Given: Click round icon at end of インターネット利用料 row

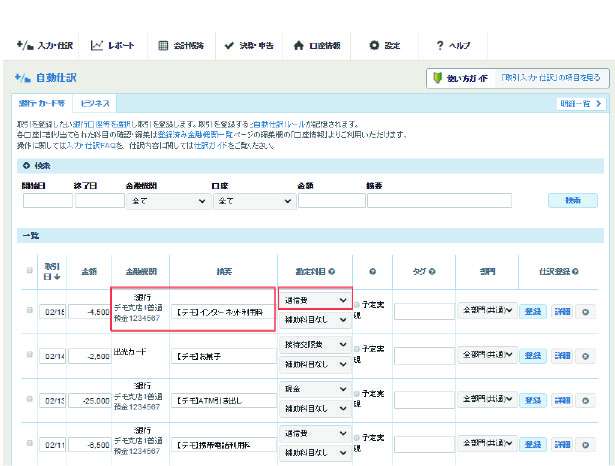Looking at the screenshot, I should coord(585,312).
